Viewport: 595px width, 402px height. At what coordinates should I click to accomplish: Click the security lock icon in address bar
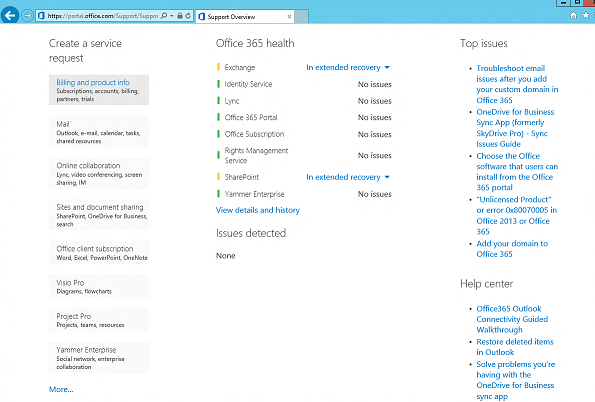tap(180, 16)
